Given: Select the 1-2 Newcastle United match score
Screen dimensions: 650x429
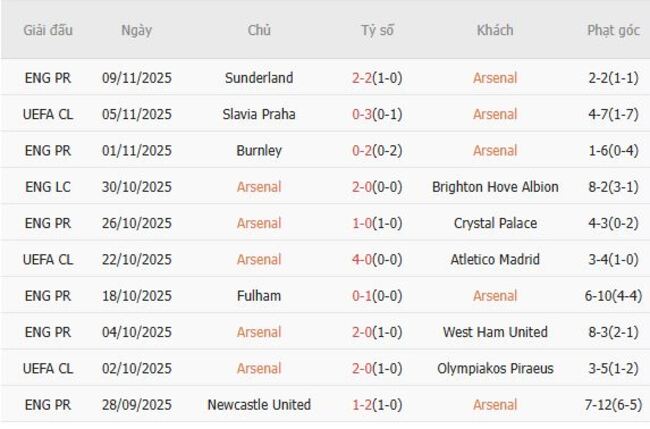Looking at the screenshot, I should (363, 405).
